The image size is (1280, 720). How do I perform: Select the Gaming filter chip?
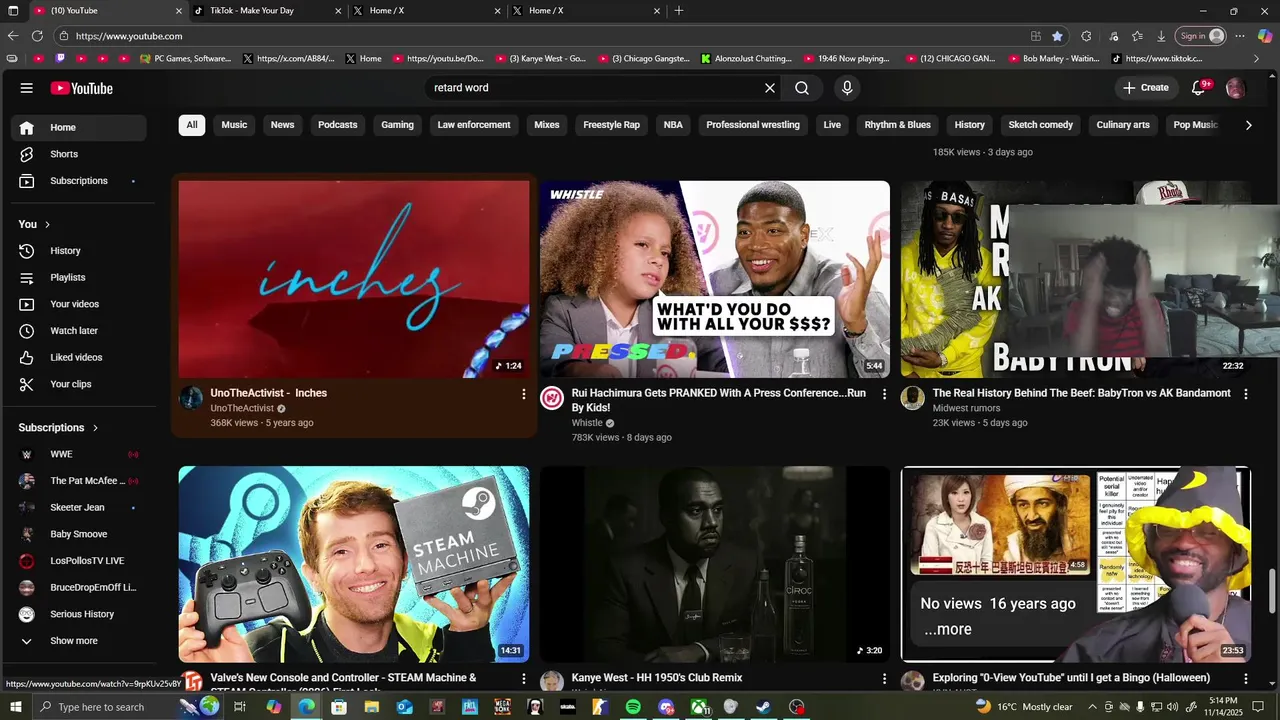tap(397, 125)
